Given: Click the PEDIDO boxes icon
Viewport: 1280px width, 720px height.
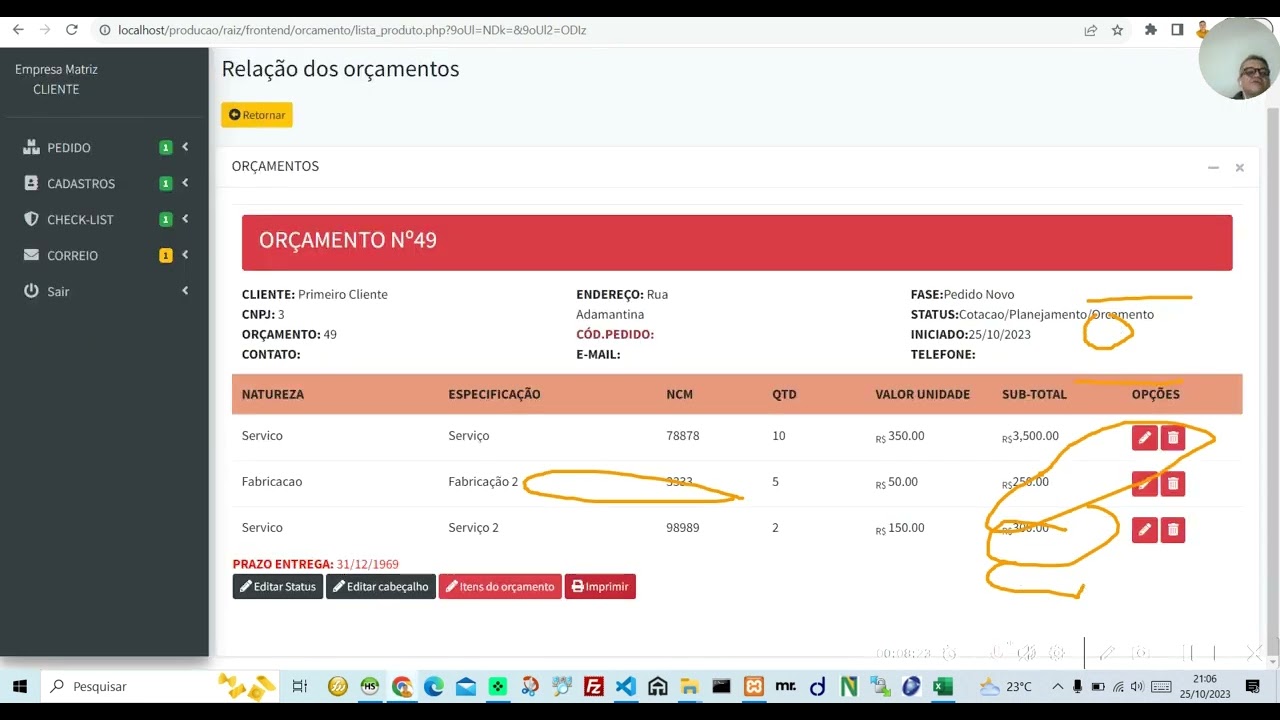Looking at the screenshot, I should coord(31,147).
